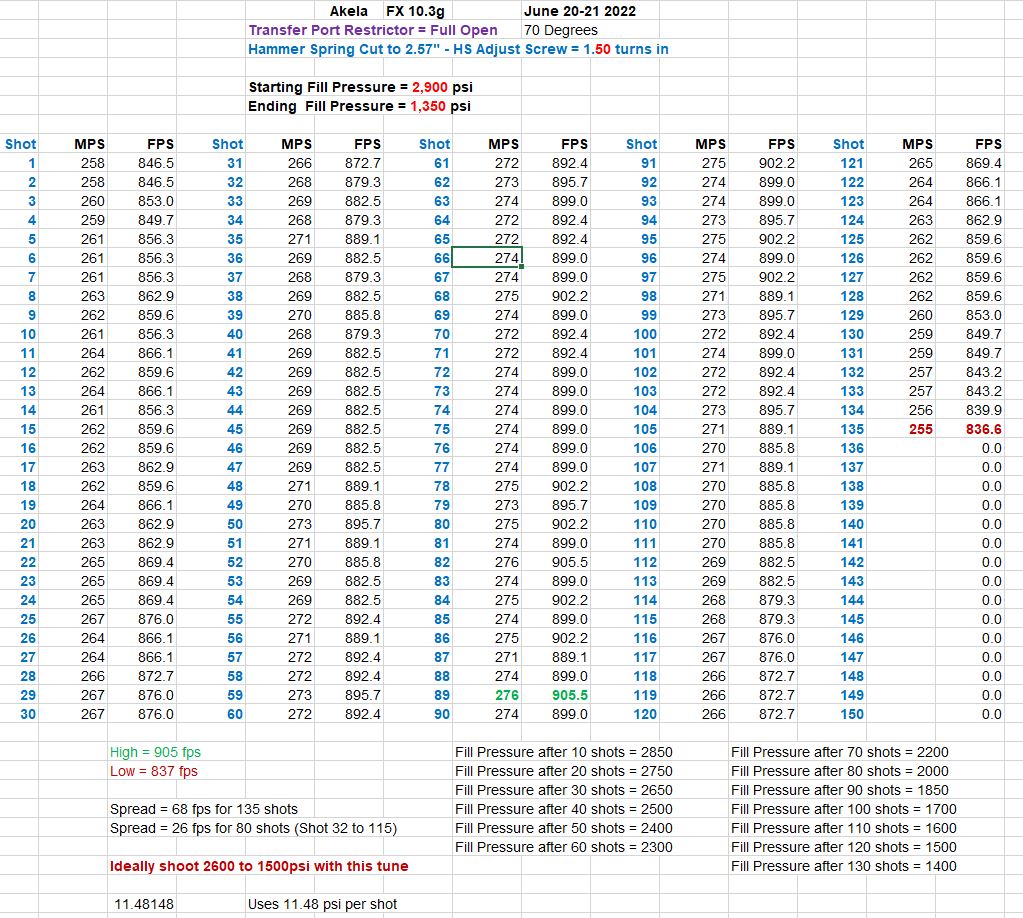Click shot number 30 cell
Viewport: 1023px width, 918px height.
[x=28, y=714]
